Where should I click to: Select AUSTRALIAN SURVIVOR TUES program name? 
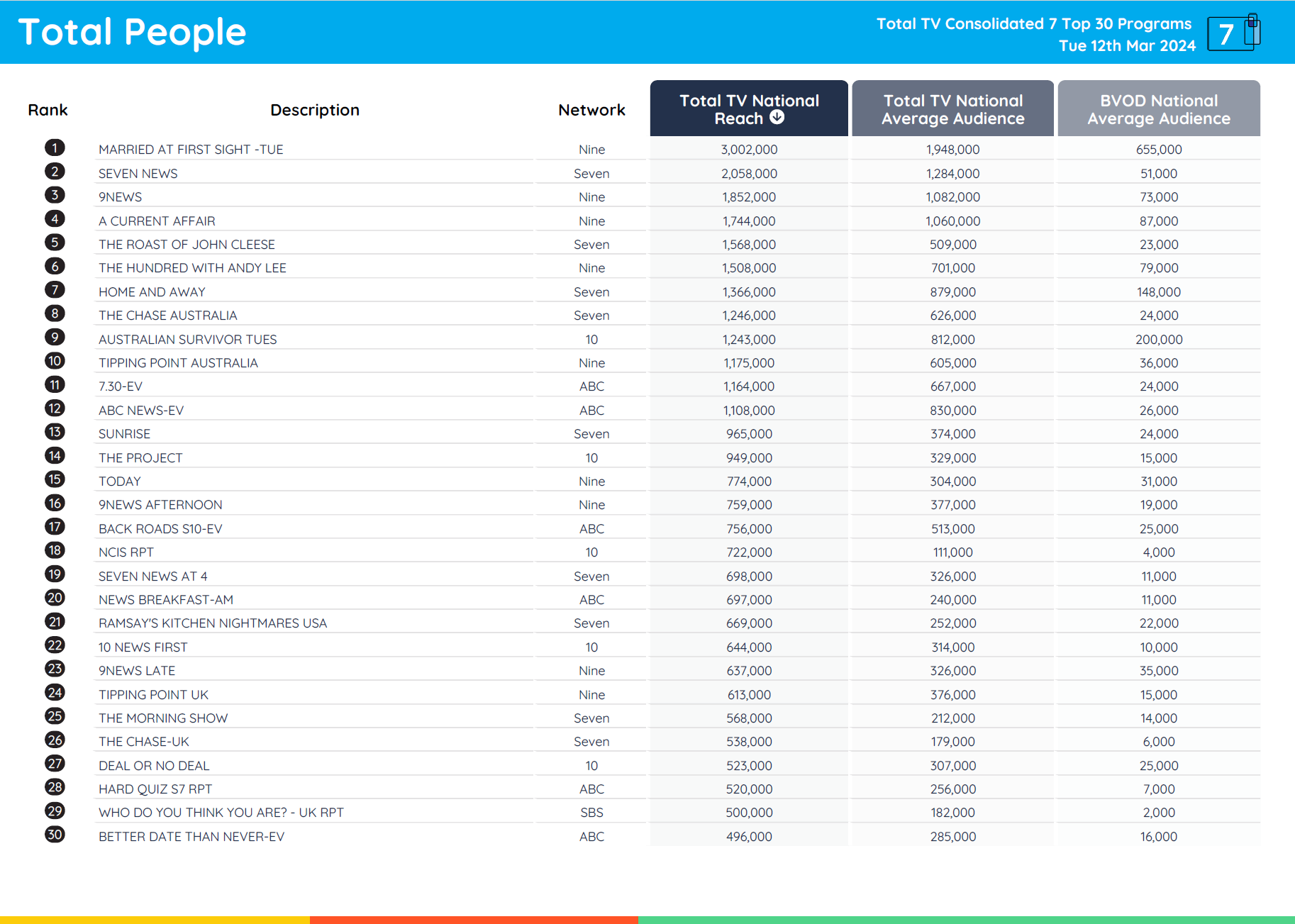187,340
